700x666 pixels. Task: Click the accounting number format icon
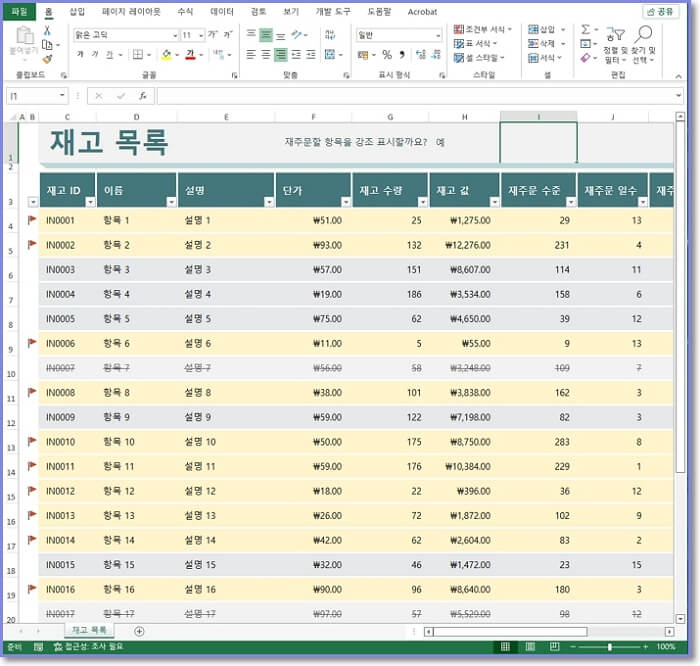click(363, 55)
